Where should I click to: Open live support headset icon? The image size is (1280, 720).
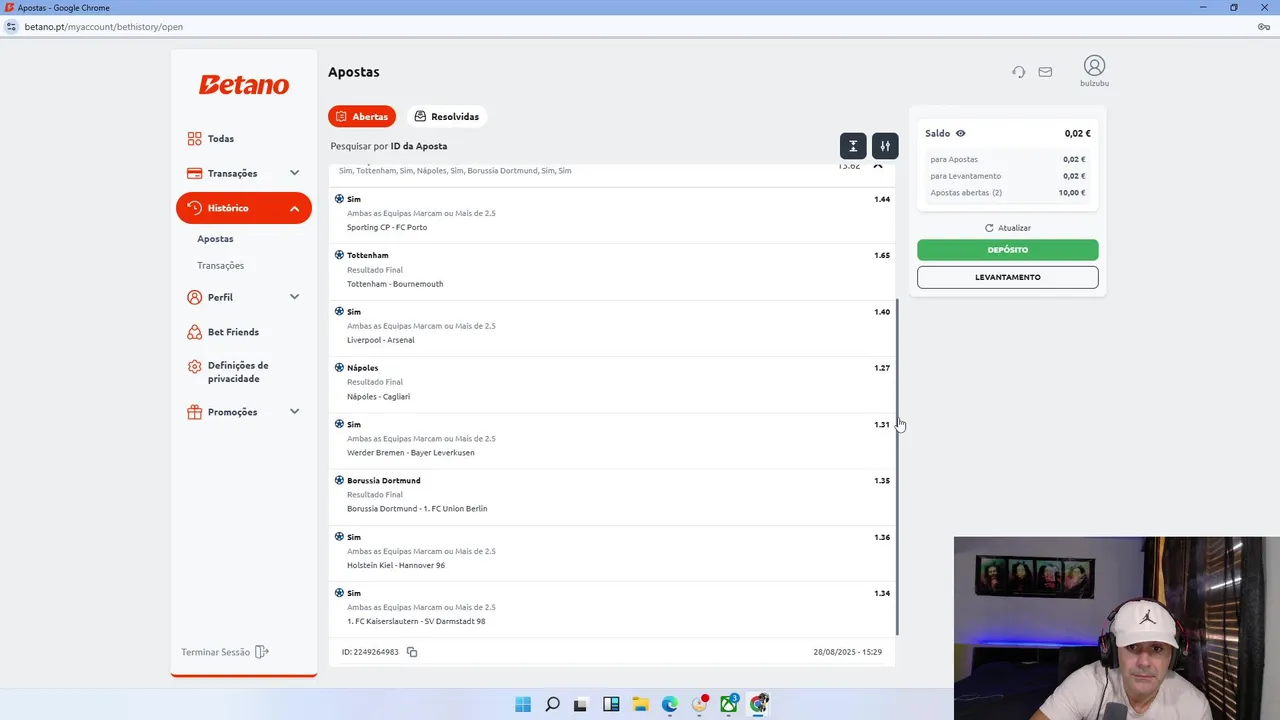(x=1018, y=72)
